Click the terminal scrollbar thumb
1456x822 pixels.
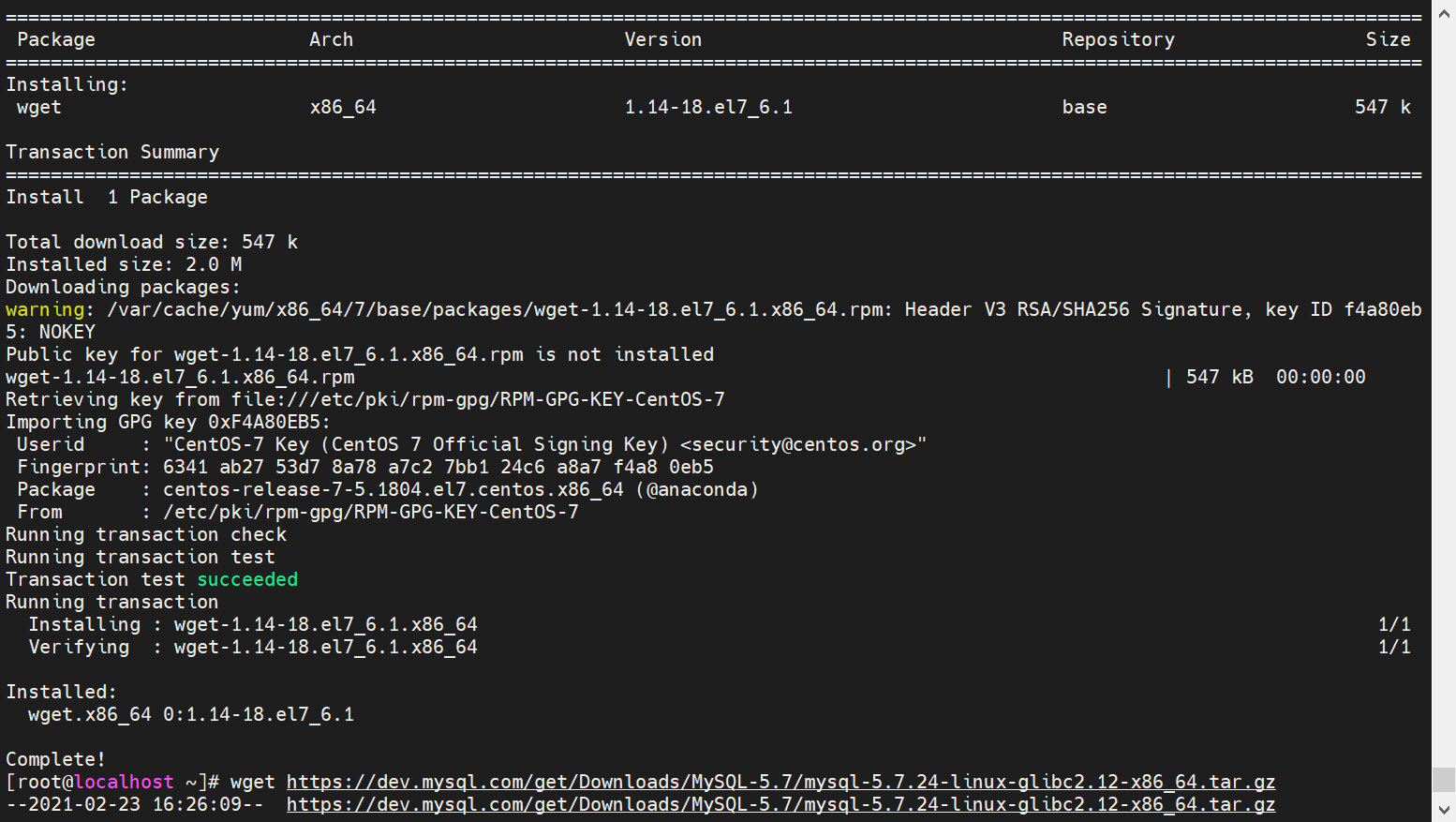coord(1444,780)
